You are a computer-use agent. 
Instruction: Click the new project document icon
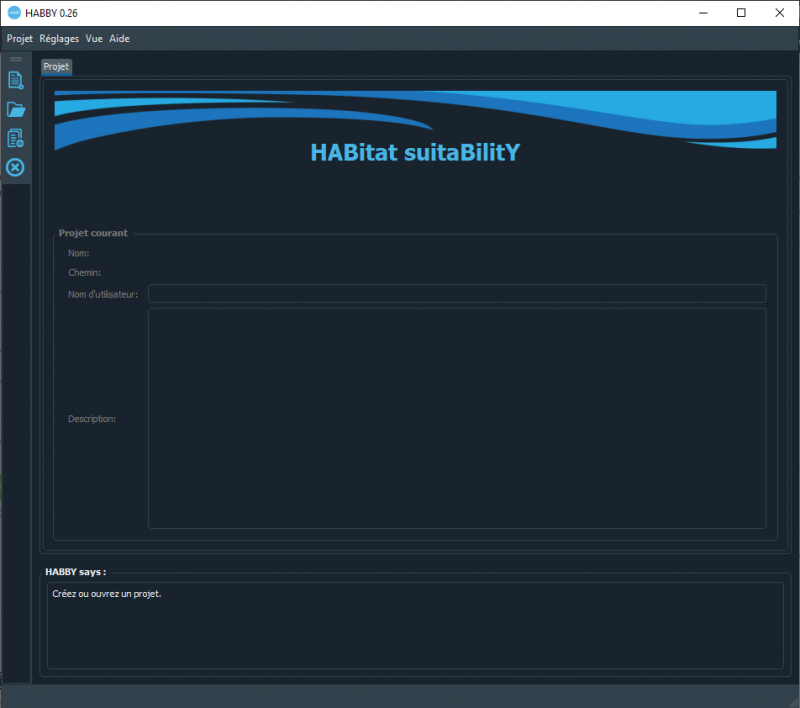pos(15,81)
